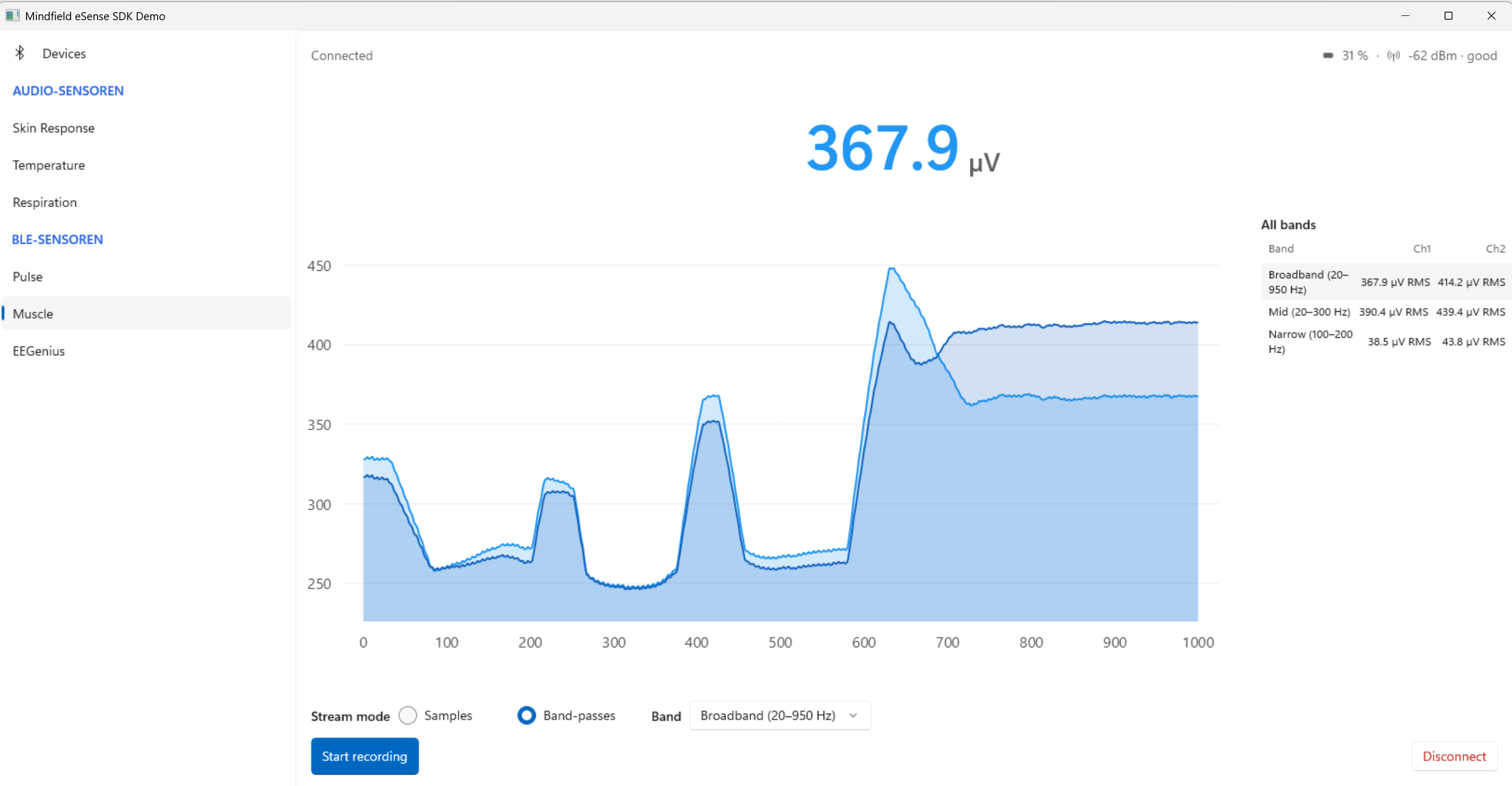Click the -62 dBm · good signal text

tap(1452, 56)
